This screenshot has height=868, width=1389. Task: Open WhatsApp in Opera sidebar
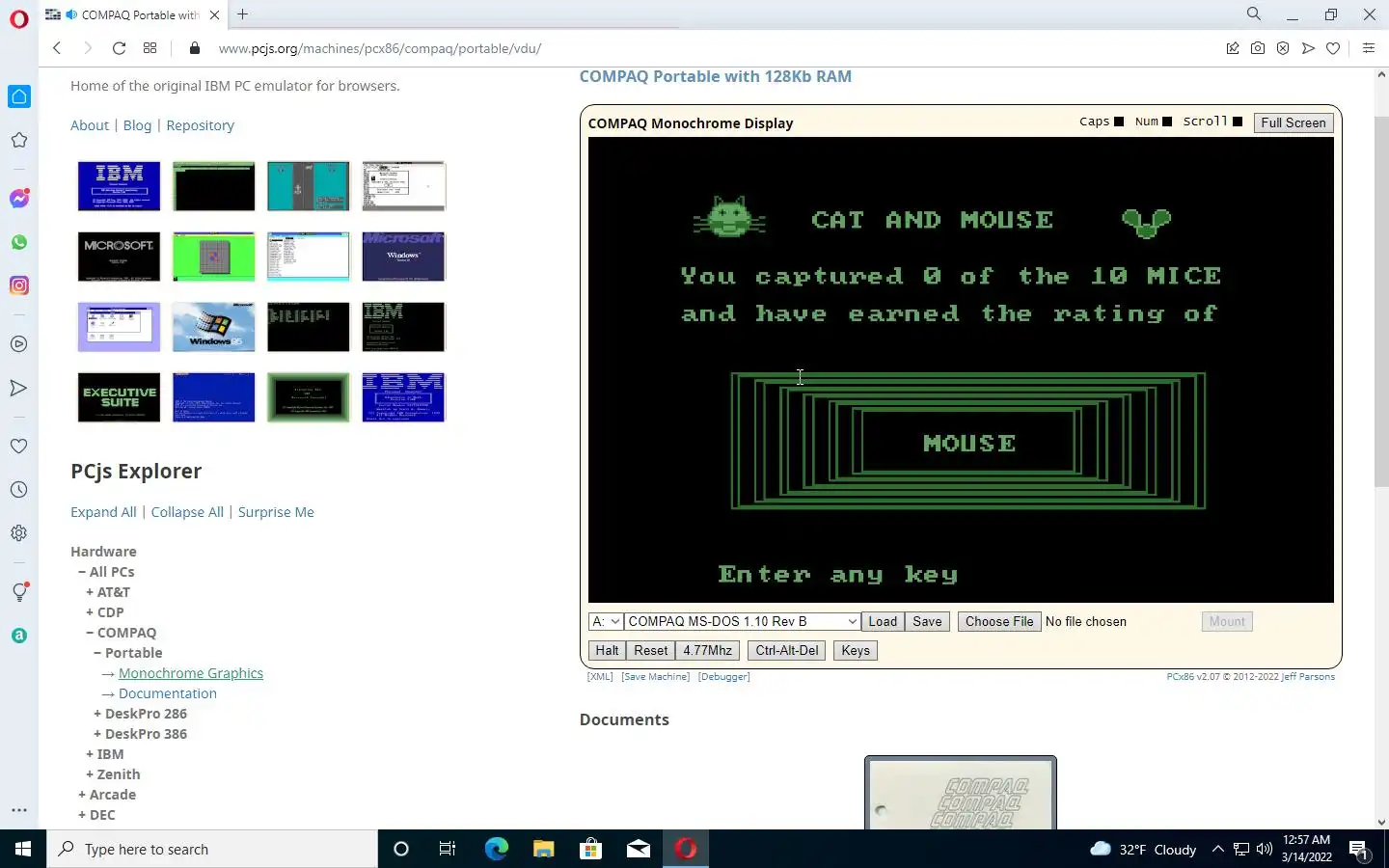coord(19,242)
